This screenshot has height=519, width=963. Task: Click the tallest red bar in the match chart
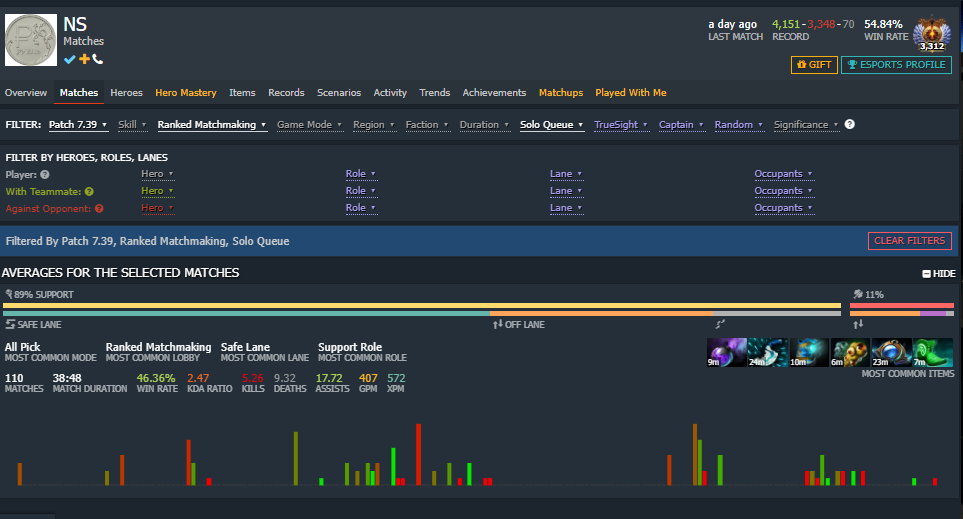pos(418,455)
